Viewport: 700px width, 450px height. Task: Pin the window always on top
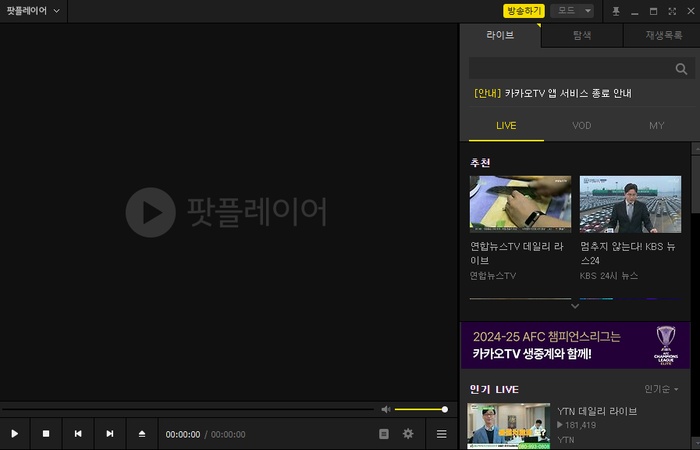click(x=616, y=11)
